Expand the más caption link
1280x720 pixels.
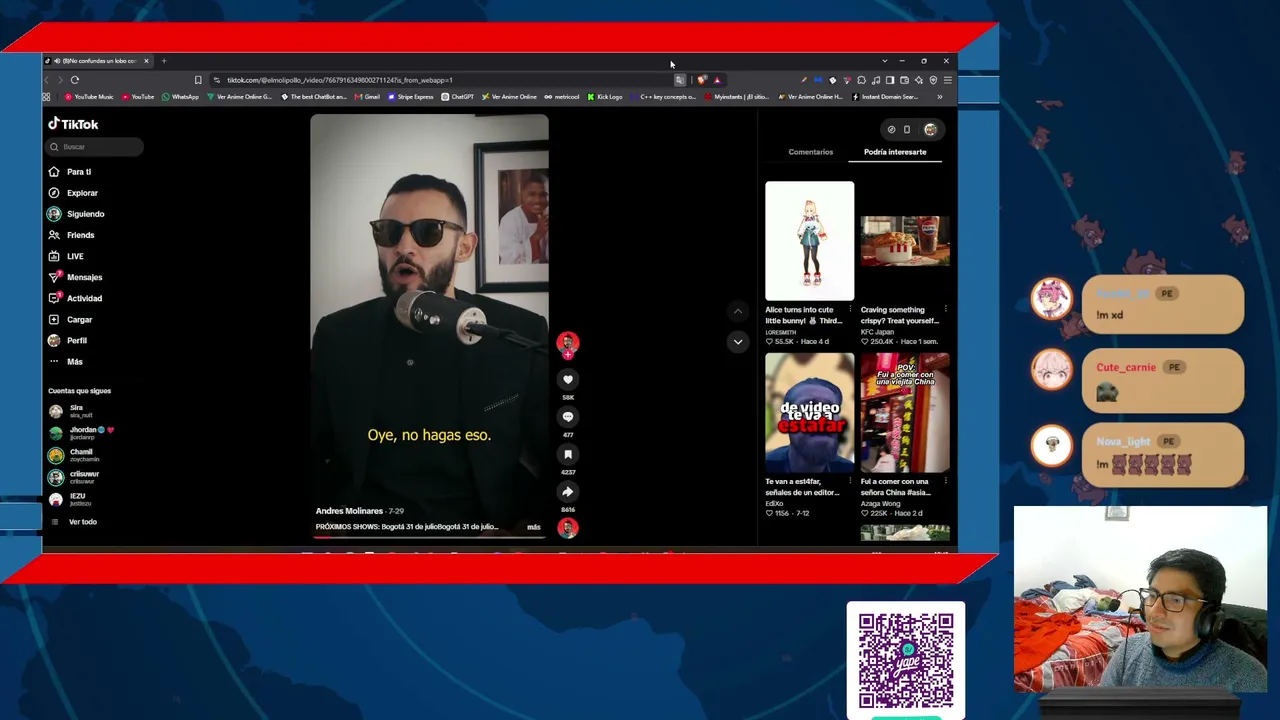[x=534, y=527]
